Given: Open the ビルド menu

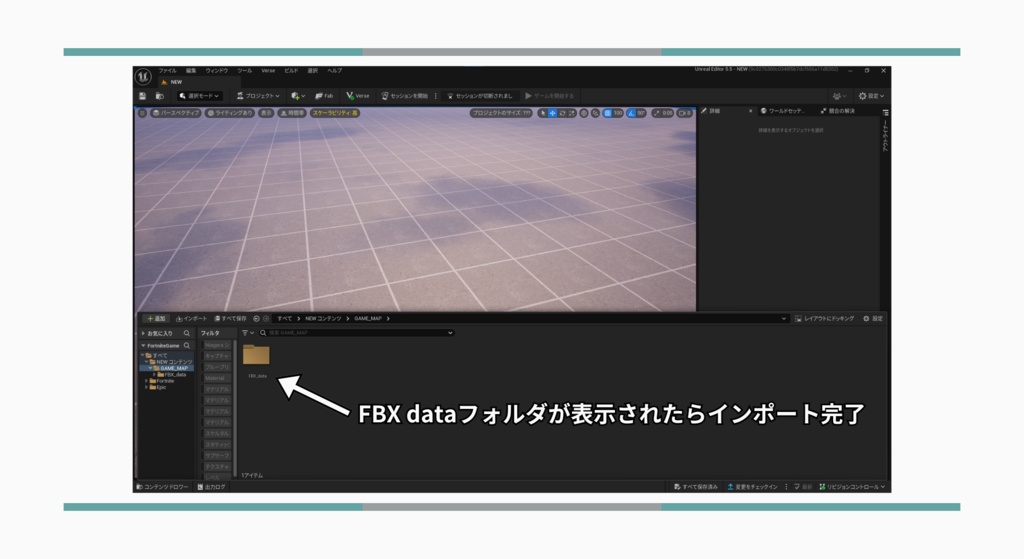Looking at the screenshot, I should click(291, 71).
